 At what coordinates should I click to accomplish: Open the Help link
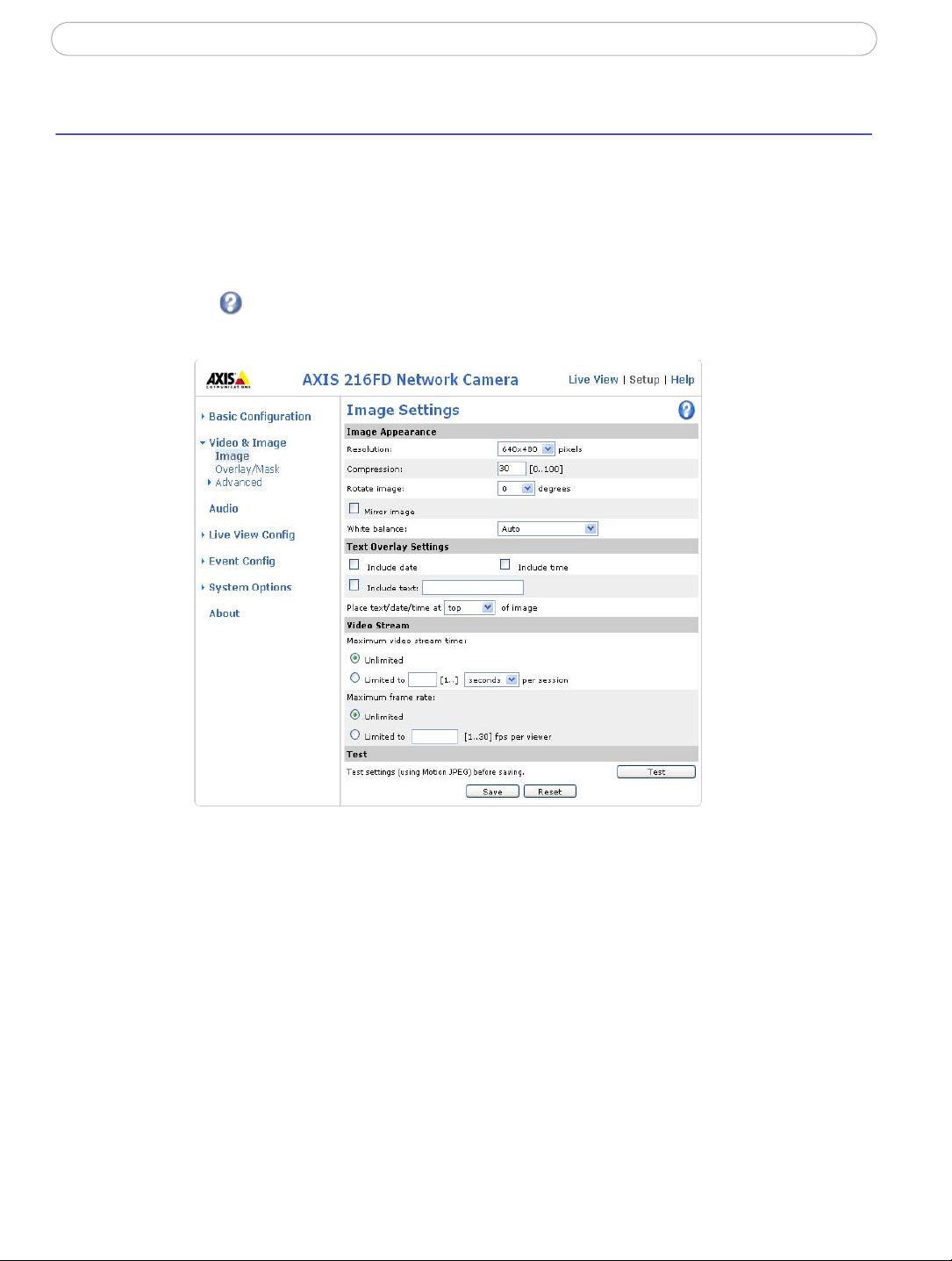[x=683, y=380]
